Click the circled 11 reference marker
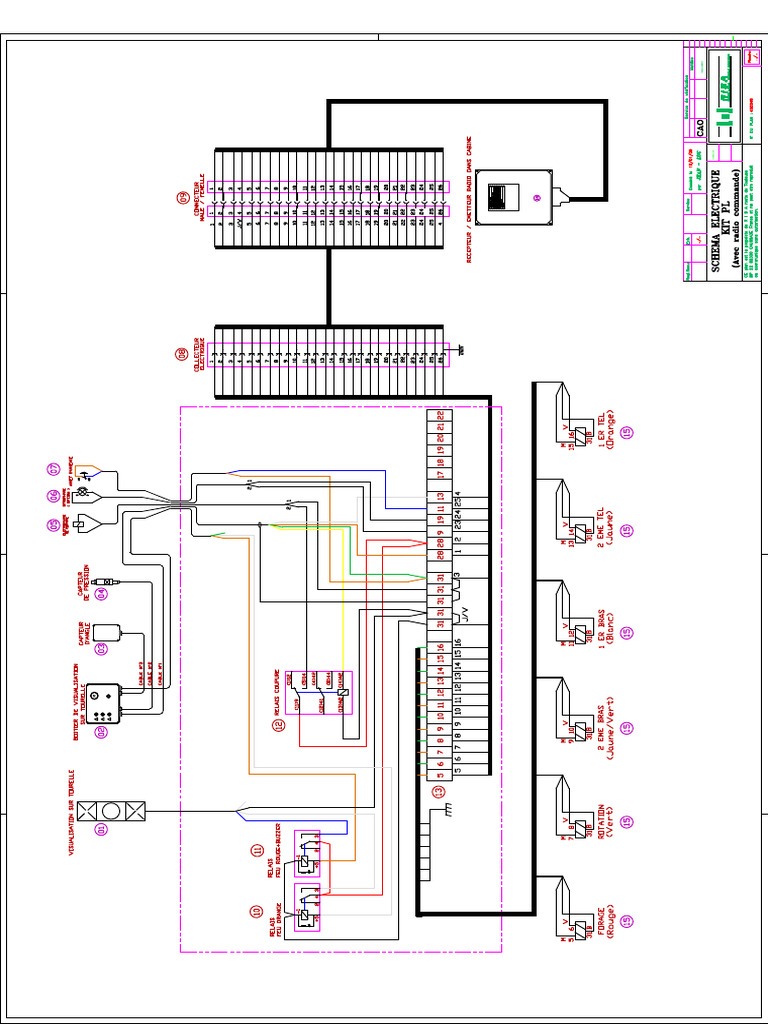The height and width of the screenshot is (1024, 768). click(257, 850)
